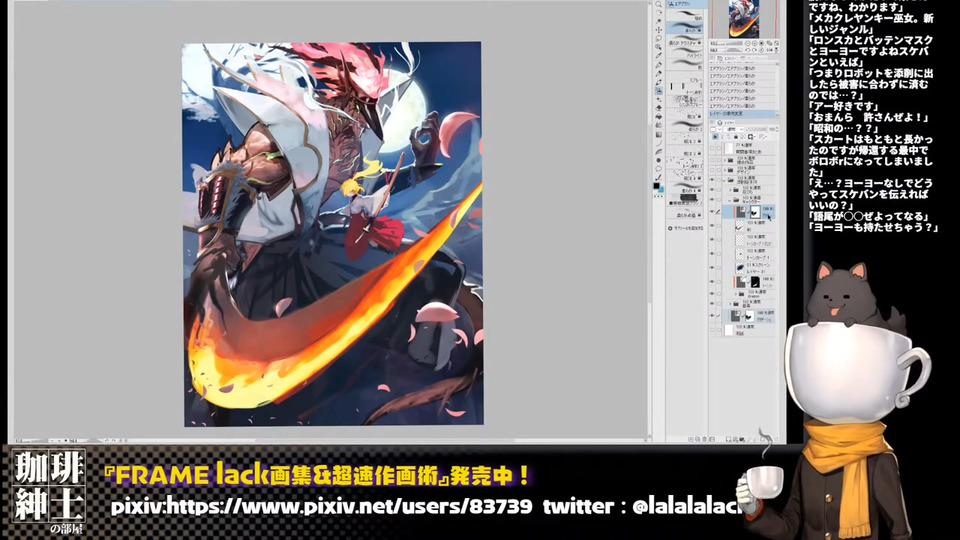This screenshot has height=540, width=960.
Task: Click the cyan sub color swatch
Action: (661, 189)
